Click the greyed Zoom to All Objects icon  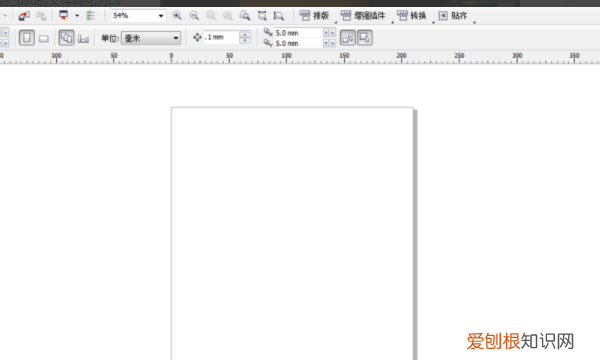tap(228, 16)
